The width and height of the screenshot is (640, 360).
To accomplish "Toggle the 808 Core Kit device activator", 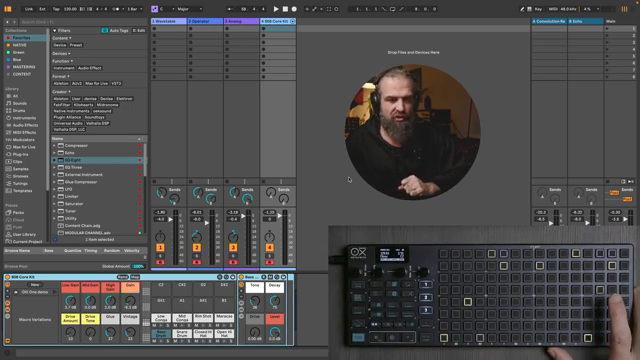I will coord(7,277).
